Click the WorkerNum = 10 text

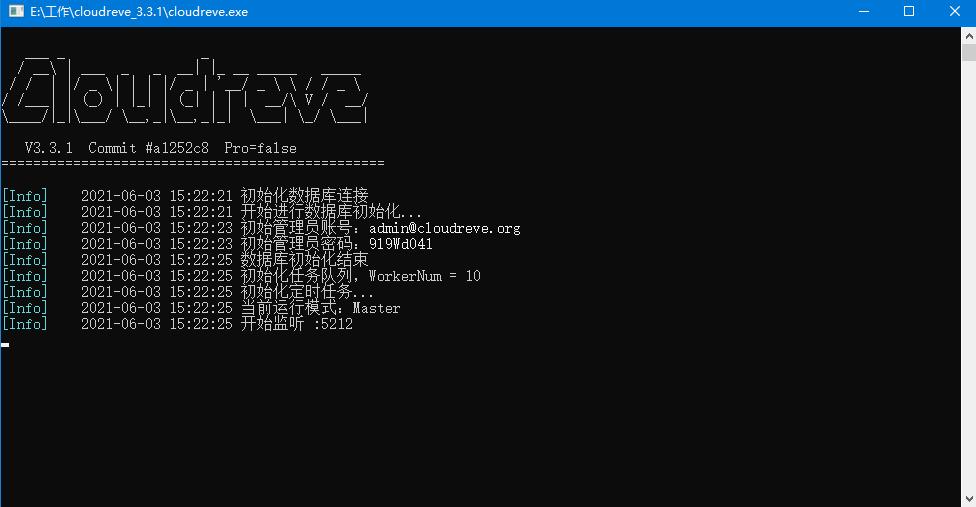tap(425, 276)
